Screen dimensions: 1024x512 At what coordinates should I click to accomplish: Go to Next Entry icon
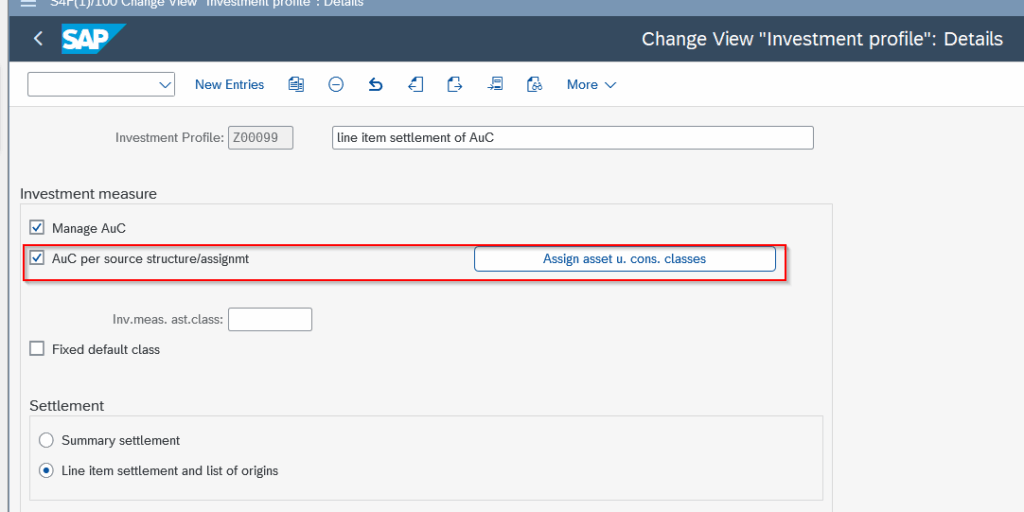click(455, 85)
